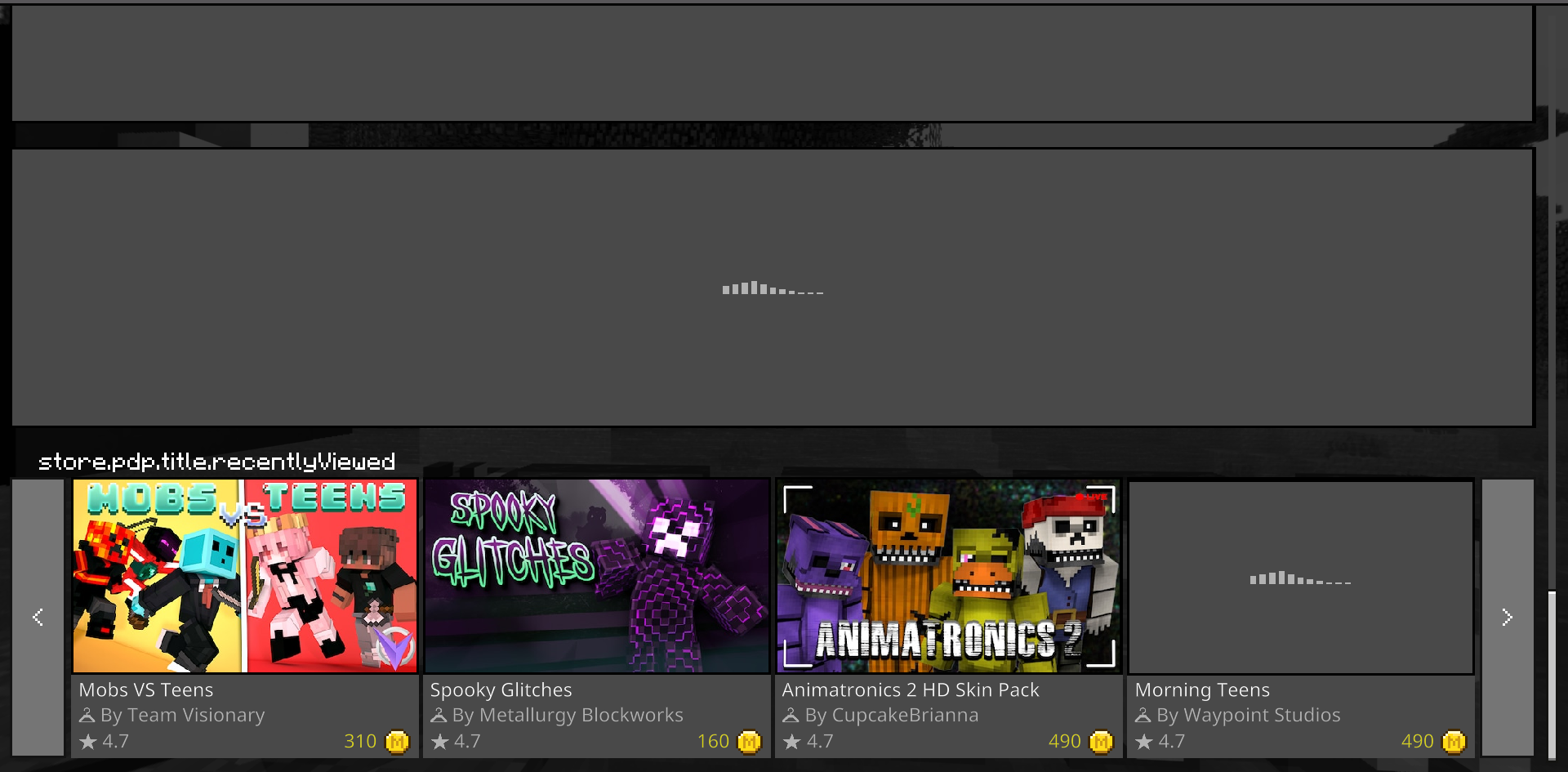Open the Spooky Glitches thumbnail
This screenshot has height=772, width=1568.
(597, 576)
